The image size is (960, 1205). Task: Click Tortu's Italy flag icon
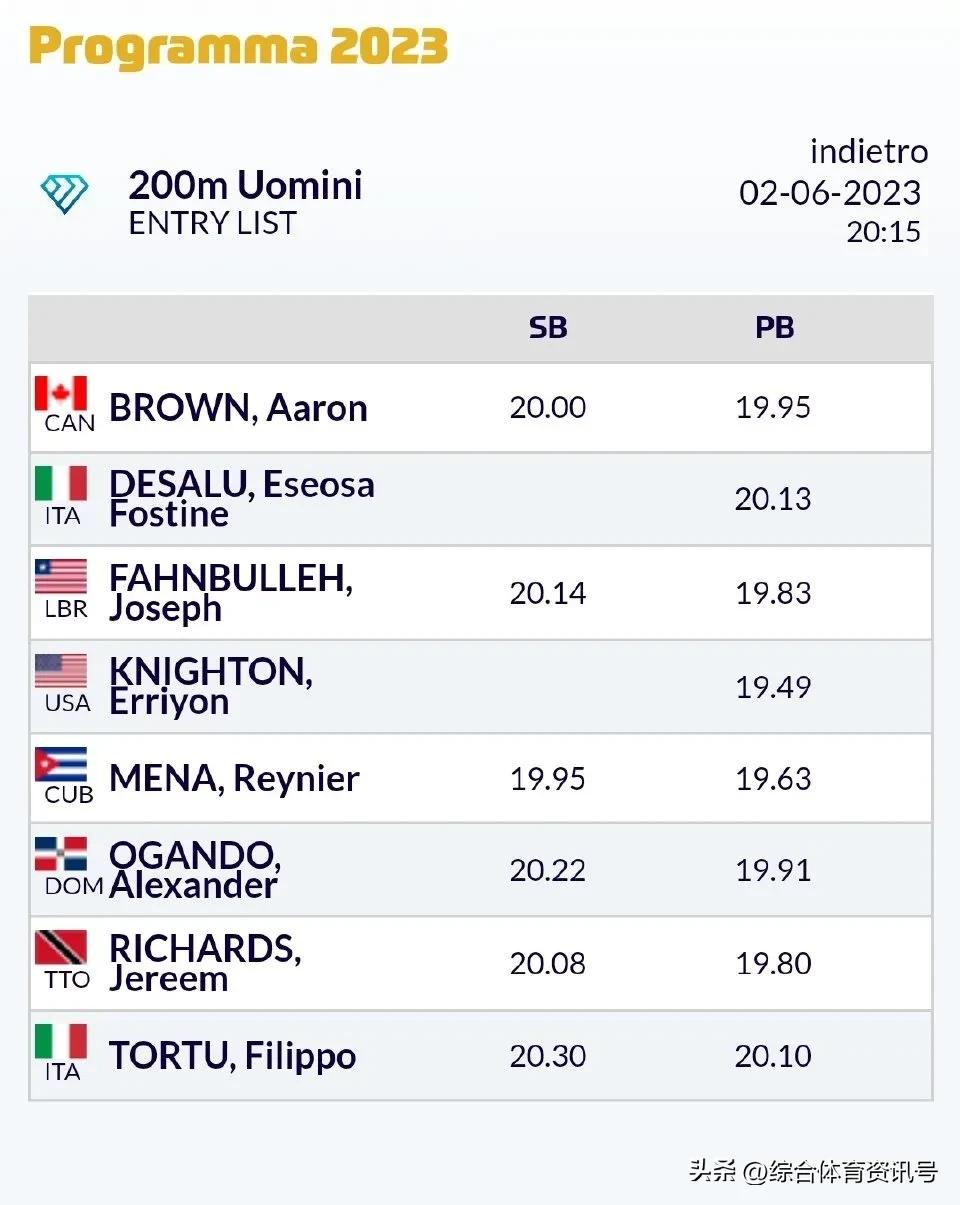pos(61,1041)
